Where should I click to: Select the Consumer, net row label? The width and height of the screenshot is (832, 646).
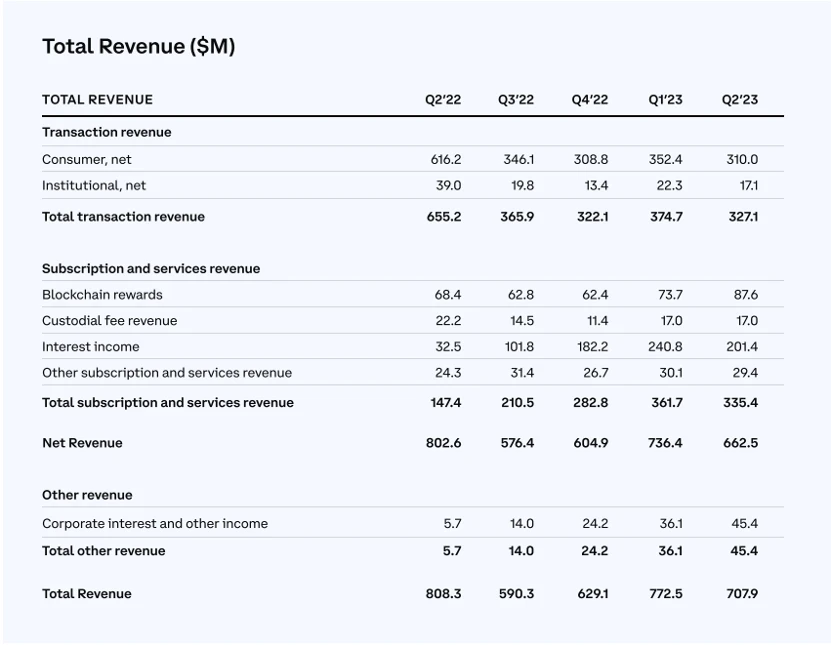point(87,160)
